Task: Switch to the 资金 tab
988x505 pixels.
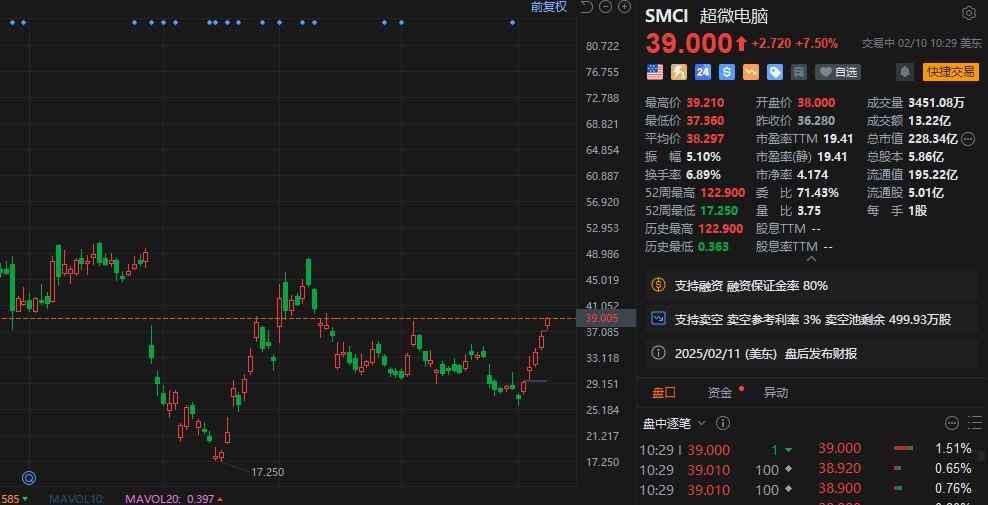Action: [x=720, y=393]
